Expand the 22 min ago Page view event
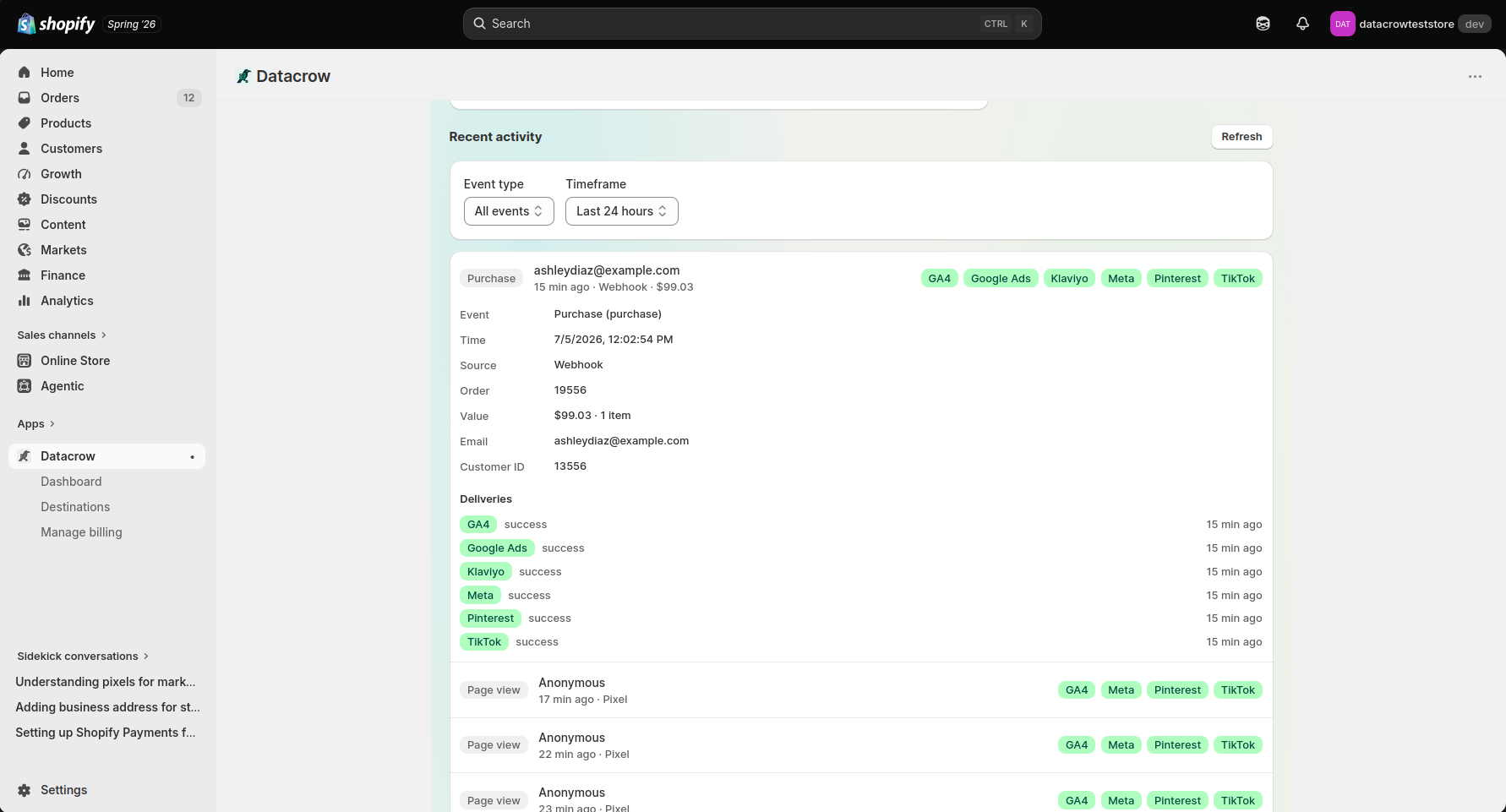1506x812 pixels. 861,745
